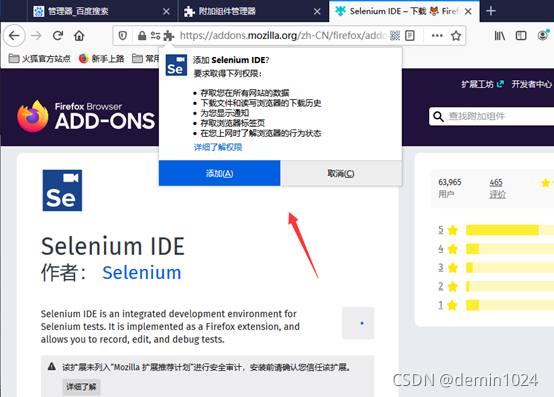This screenshot has height=397, width=554.
Task: Toggle the sidebar icon
Action: pos(521,36)
